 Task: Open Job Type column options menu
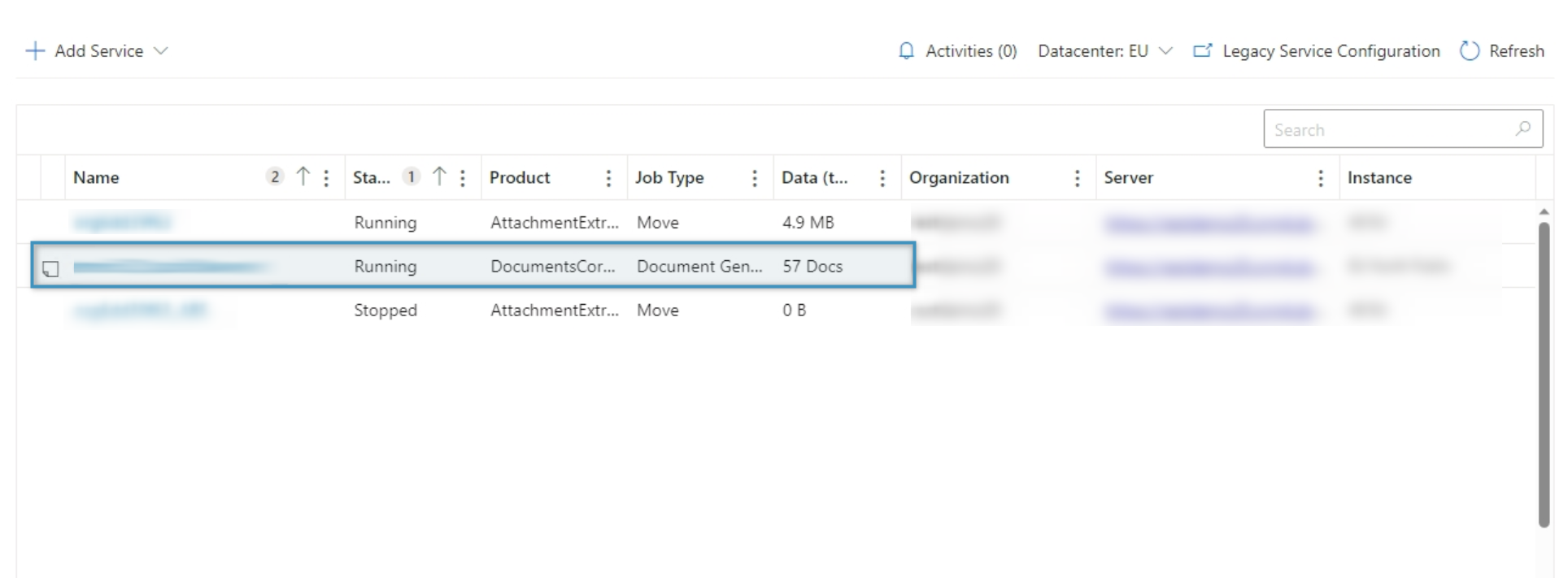tap(755, 178)
